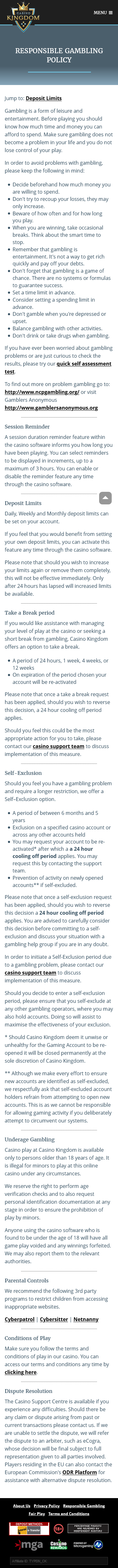
Task: Click the 18+ age restriction badge
Action: tap(59, 1528)
